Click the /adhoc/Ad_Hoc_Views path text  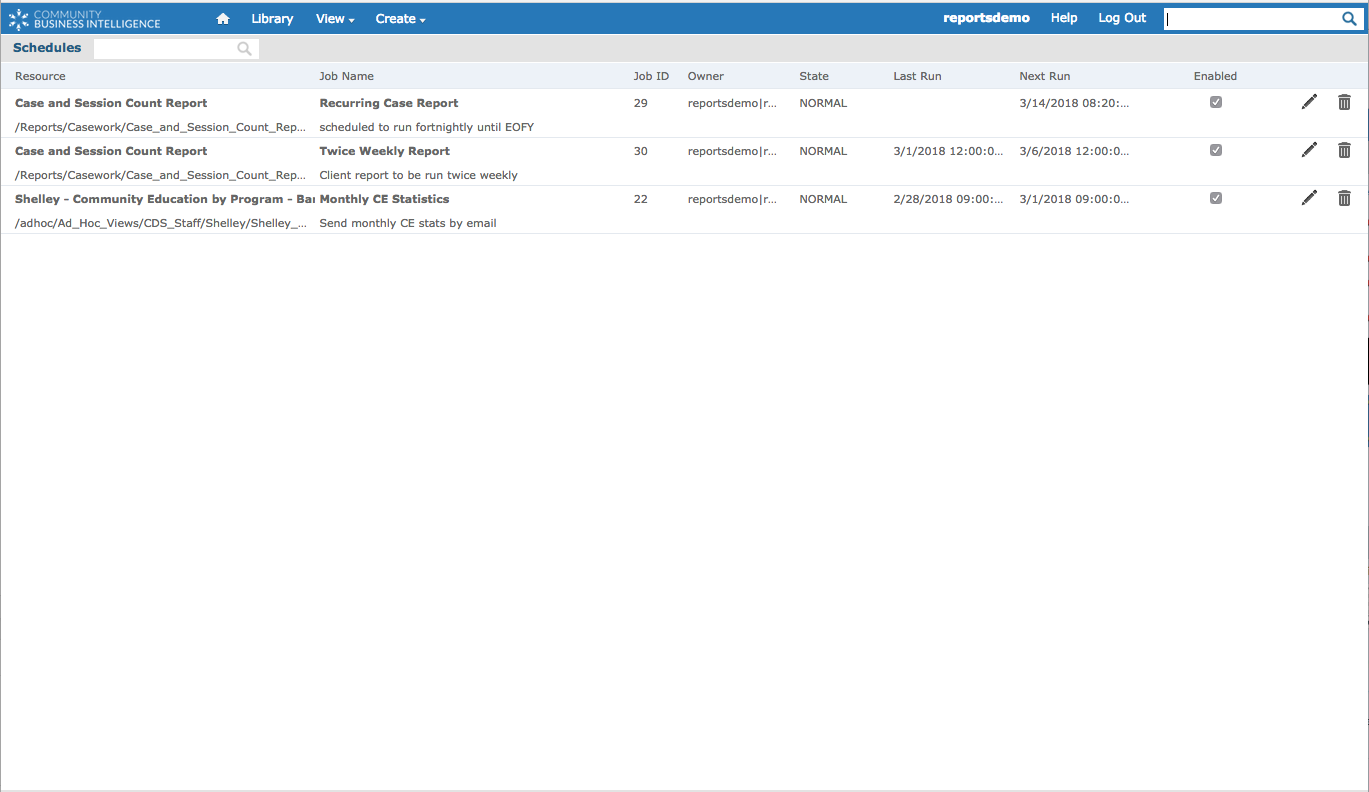click(161, 223)
